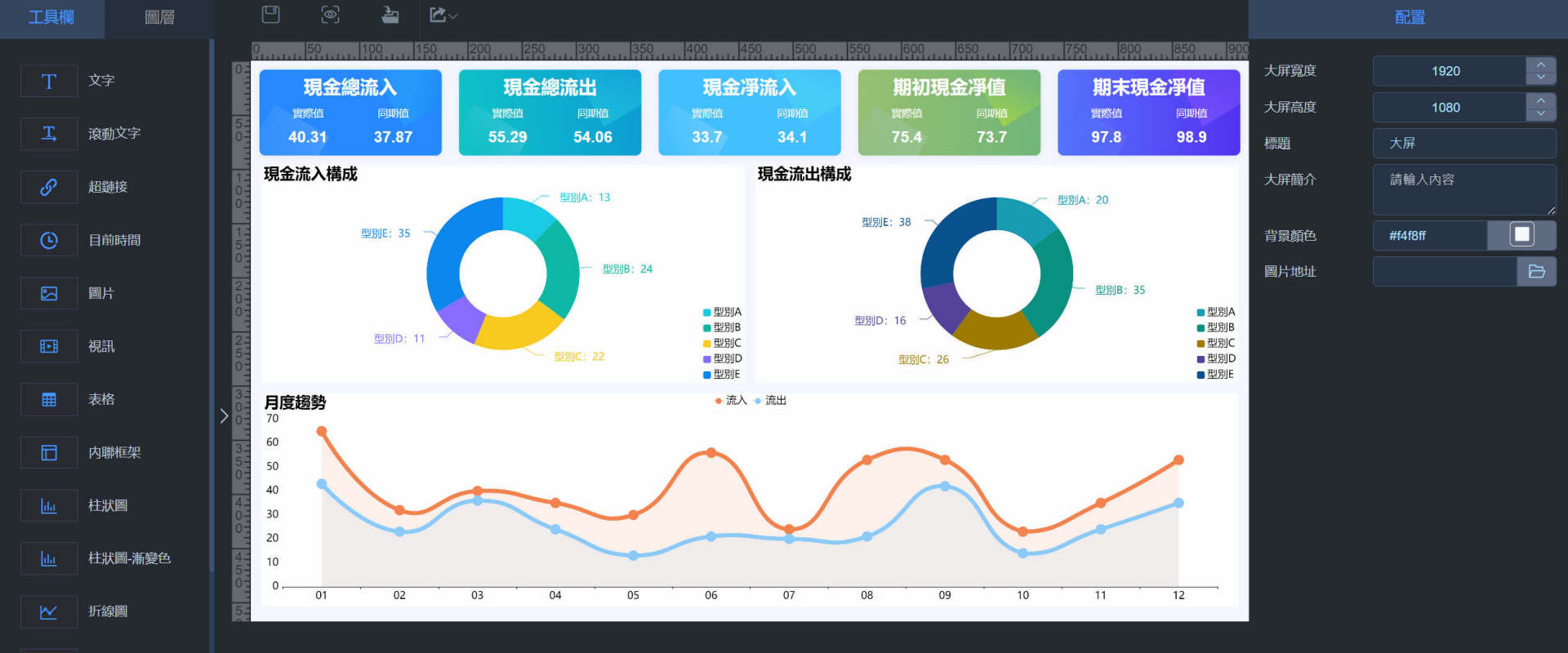
Task: Collapse the left toolbar panel arrow
Action: [x=224, y=415]
